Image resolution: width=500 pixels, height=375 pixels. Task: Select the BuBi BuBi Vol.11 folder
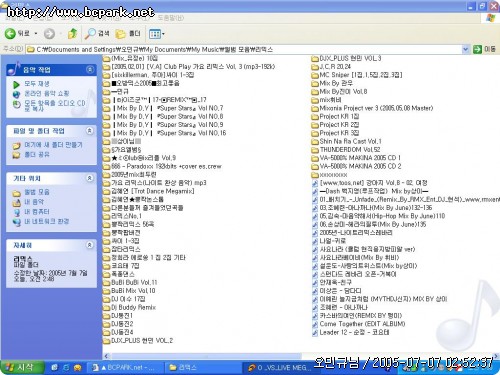click(130, 282)
